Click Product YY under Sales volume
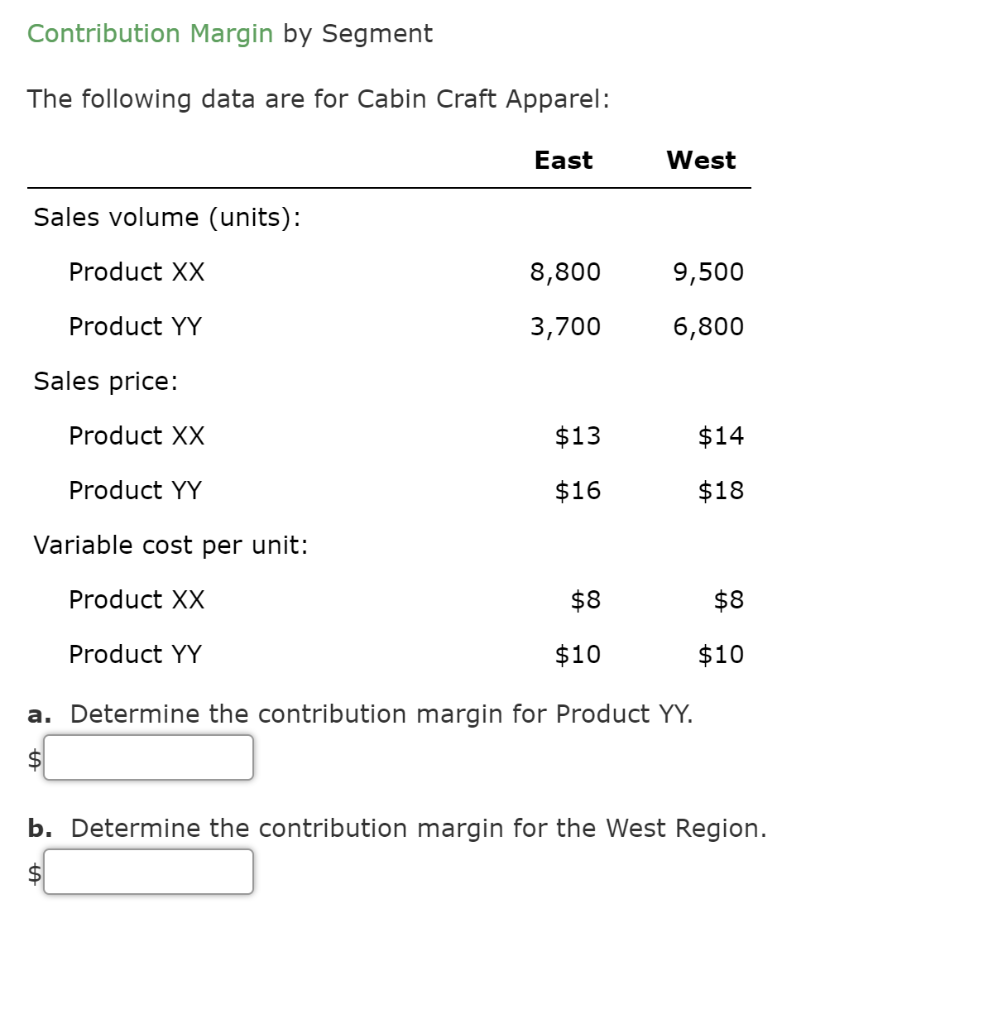Screen dimensions: 993x1024 click(x=136, y=326)
